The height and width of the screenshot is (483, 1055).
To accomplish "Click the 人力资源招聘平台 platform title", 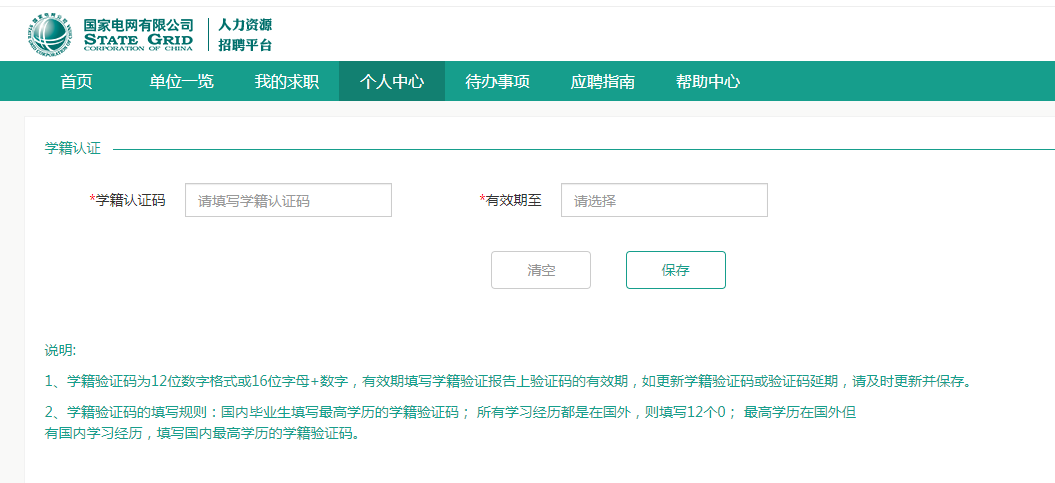I will tap(245, 35).
